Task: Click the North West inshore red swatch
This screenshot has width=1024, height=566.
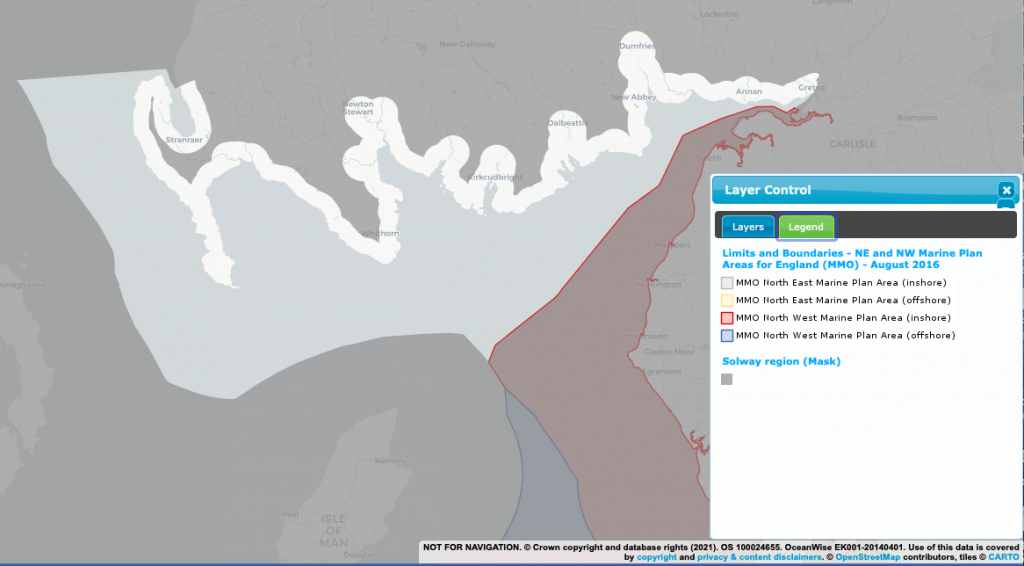Action: (x=728, y=318)
